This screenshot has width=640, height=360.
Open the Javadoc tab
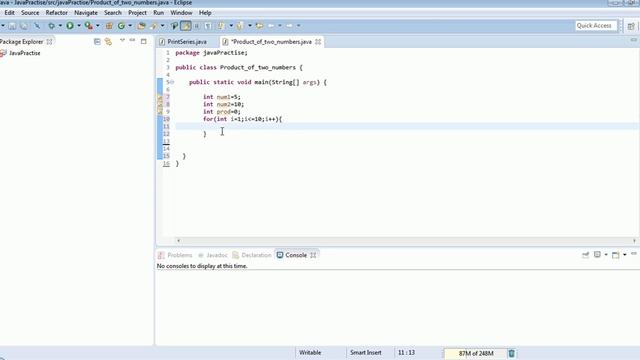[x=213, y=255]
